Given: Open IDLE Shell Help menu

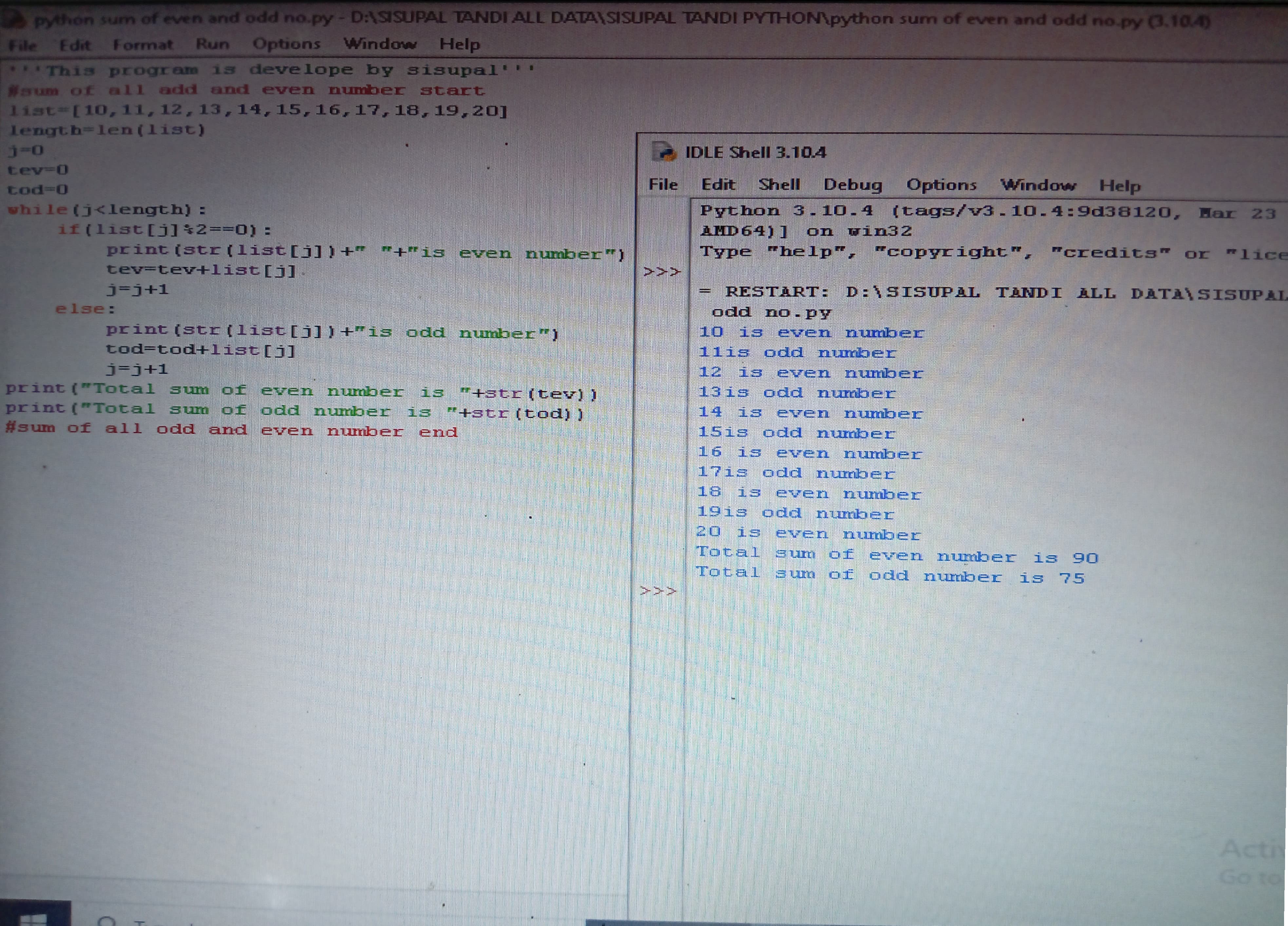Looking at the screenshot, I should pos(1119,186).
